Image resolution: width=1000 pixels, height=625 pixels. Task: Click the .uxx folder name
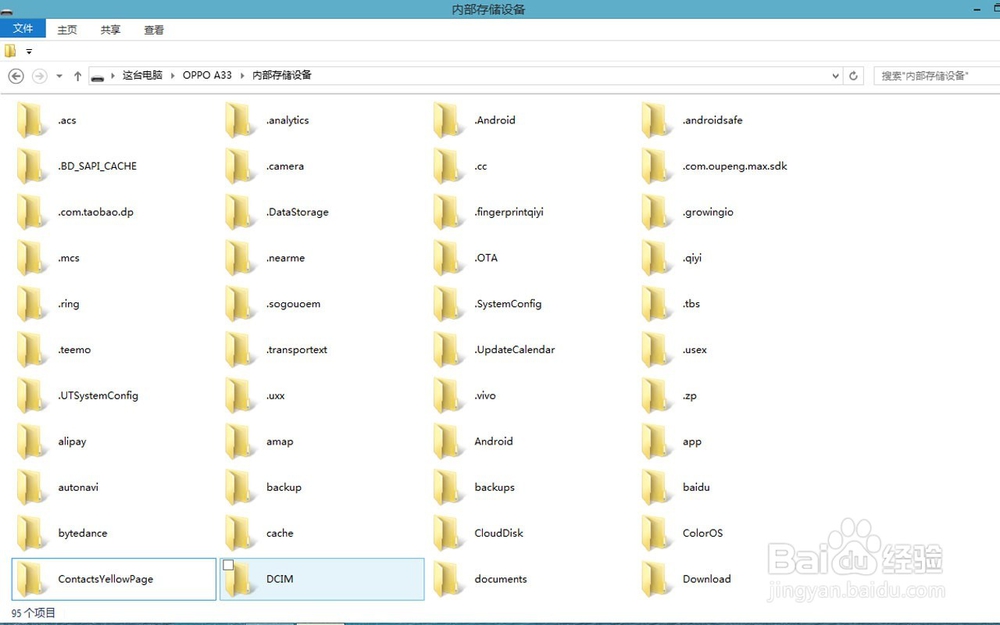tap(276, 396)
